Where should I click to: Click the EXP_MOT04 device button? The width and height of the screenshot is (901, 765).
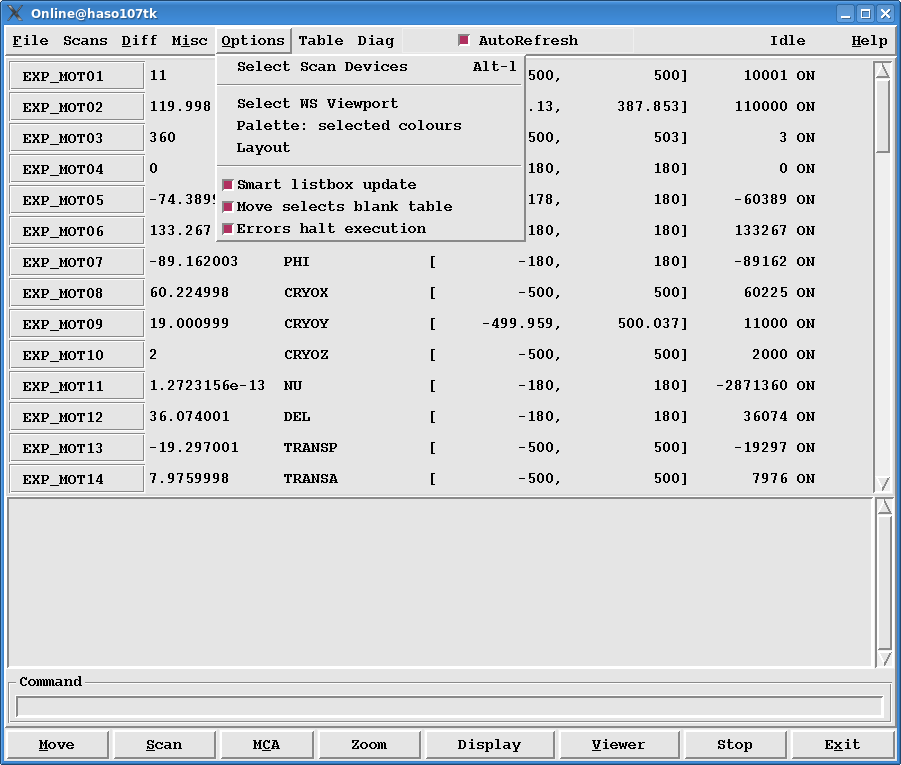coord(76,169)
